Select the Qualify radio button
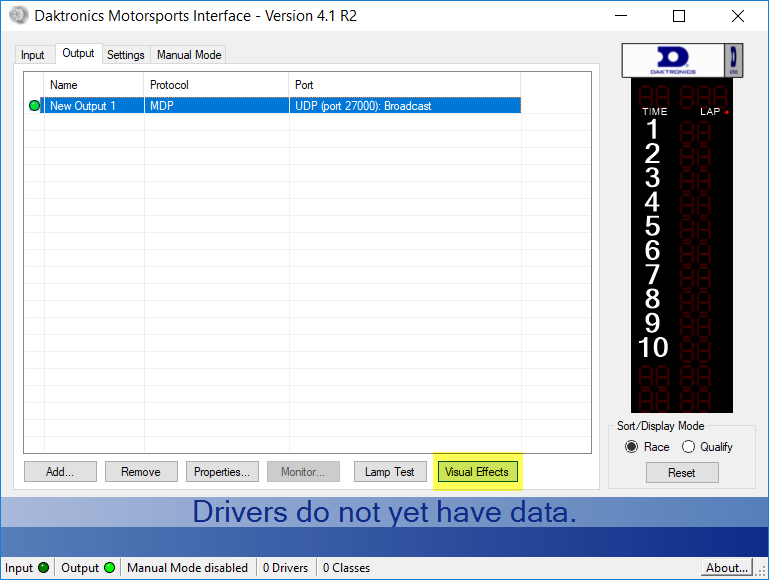Viewport: 769px width, 580px height. pyautogui.click(x=688, y=447)
